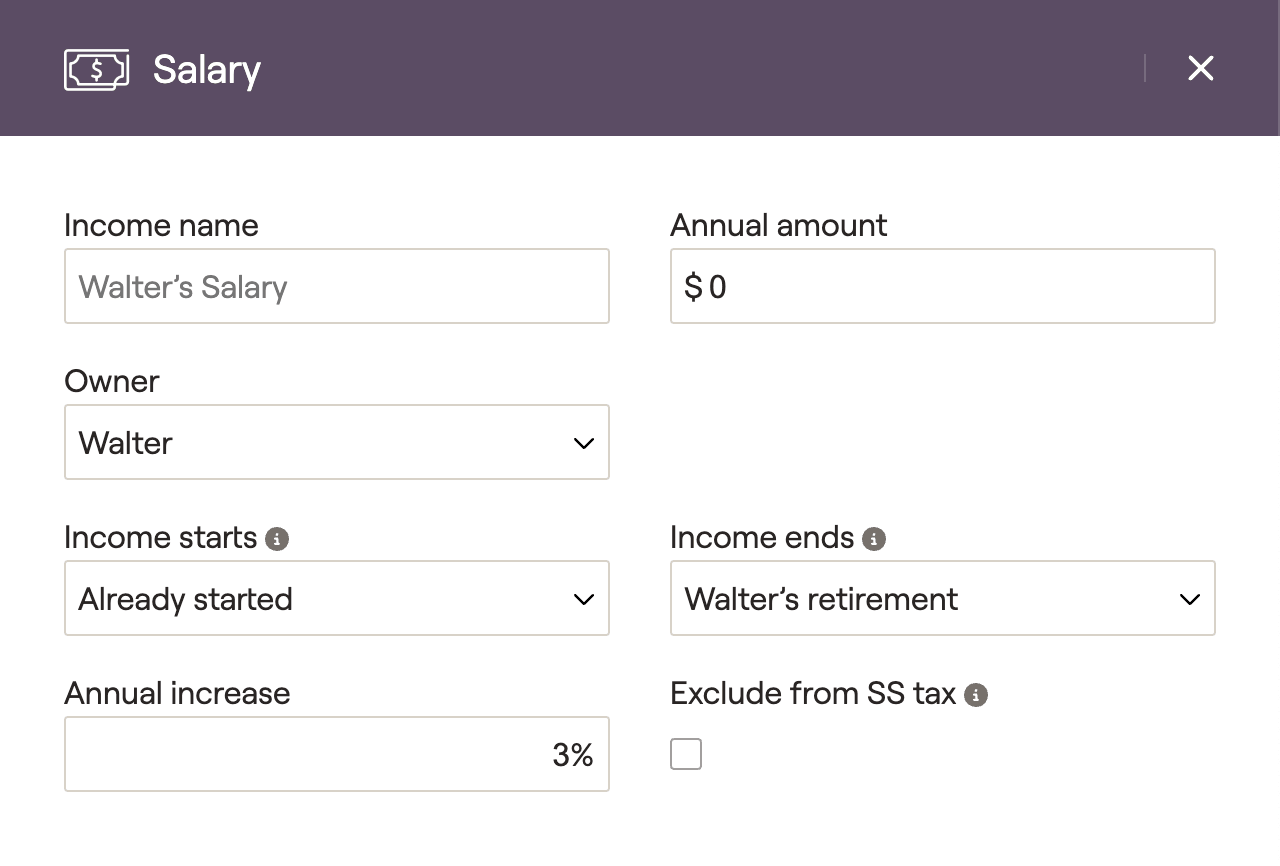The height and width of the screenshot is (866, 1280).
Task: Click into the Annual amount field
Action: coord(943,286)
